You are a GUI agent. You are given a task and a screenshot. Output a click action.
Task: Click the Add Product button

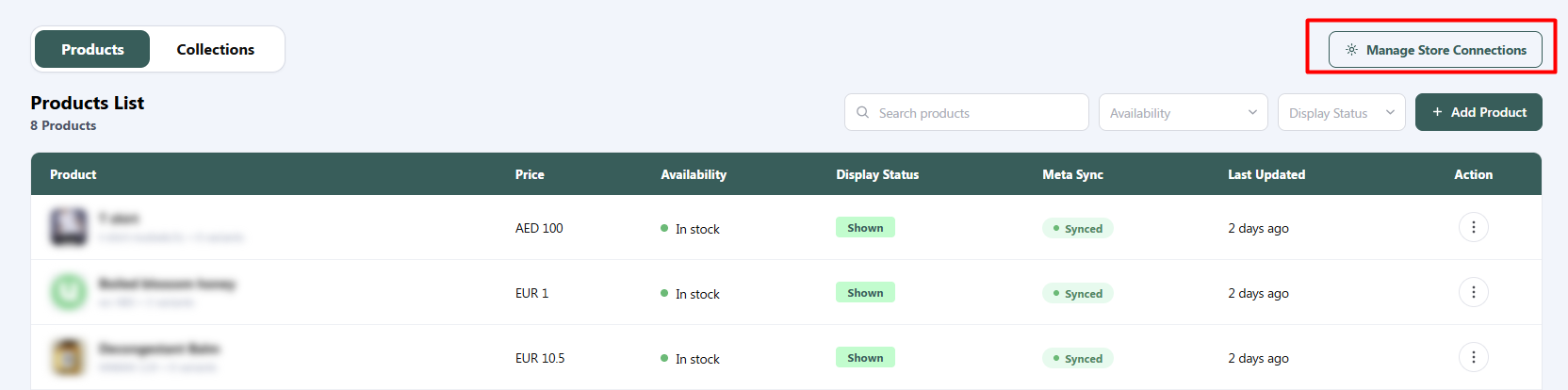1478,112
